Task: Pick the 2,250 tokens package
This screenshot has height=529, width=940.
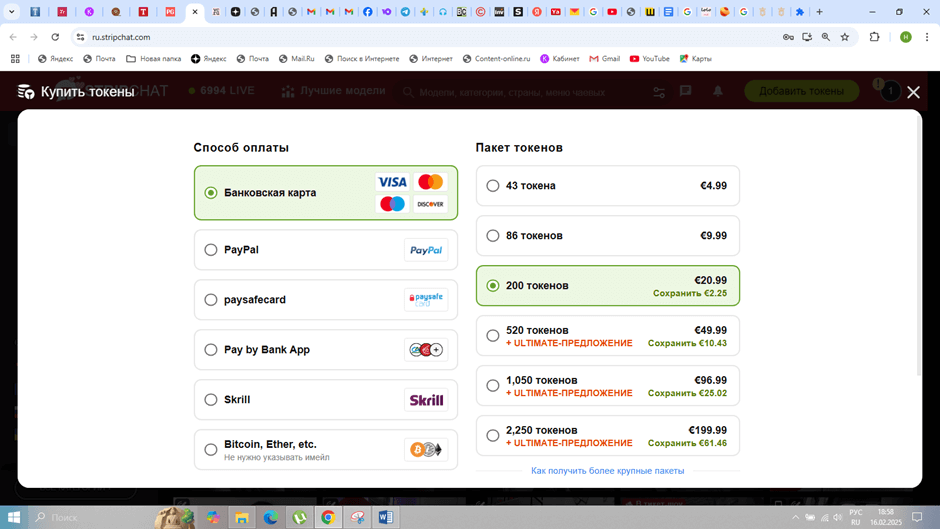Action: [493, 436]
